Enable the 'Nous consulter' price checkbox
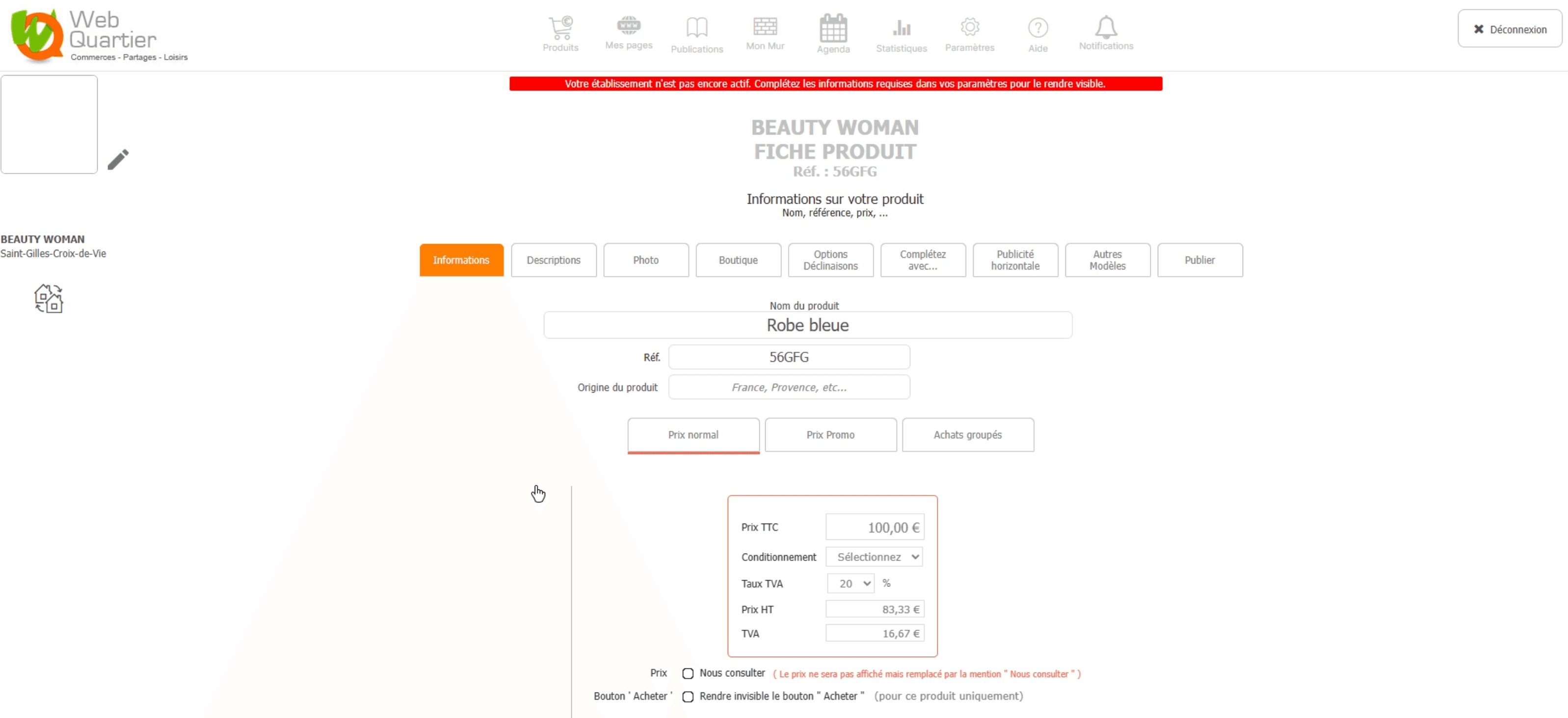 [x=688, y=673]
